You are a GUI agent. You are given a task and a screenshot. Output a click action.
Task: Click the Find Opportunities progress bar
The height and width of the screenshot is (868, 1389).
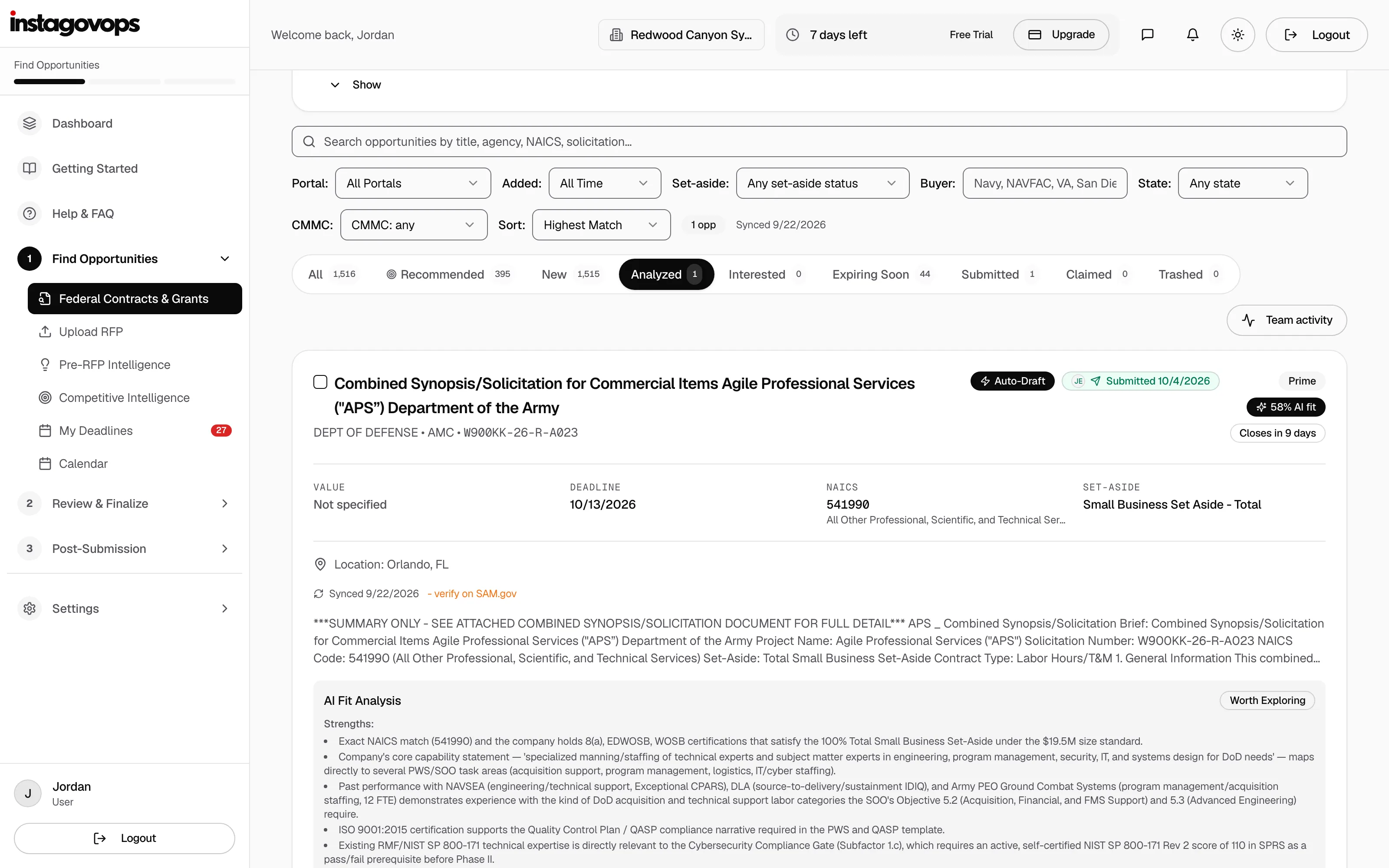click(125, 82)
